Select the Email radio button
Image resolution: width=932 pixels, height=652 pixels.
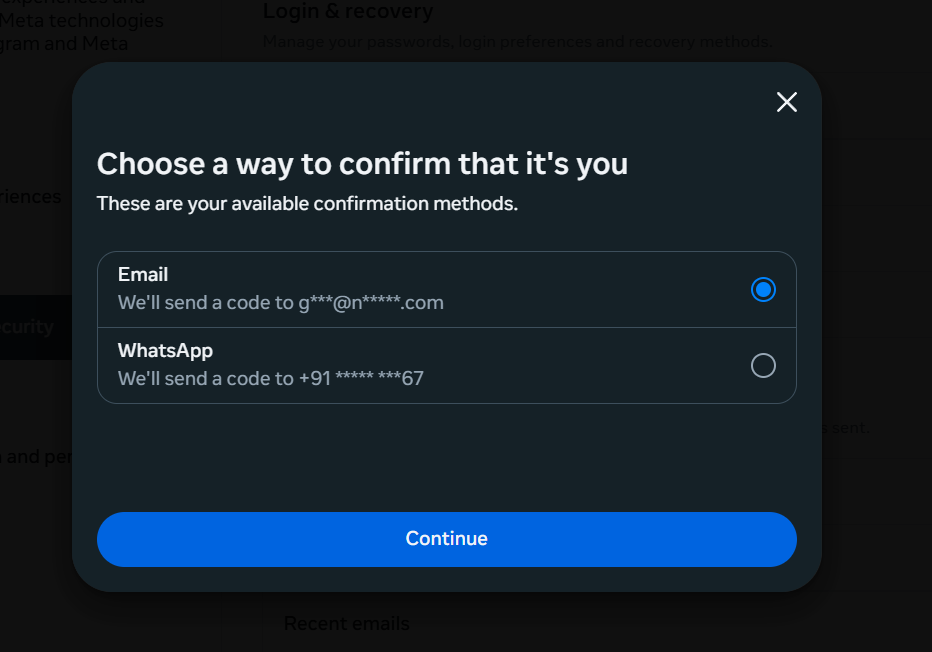(x=763, y=290)
